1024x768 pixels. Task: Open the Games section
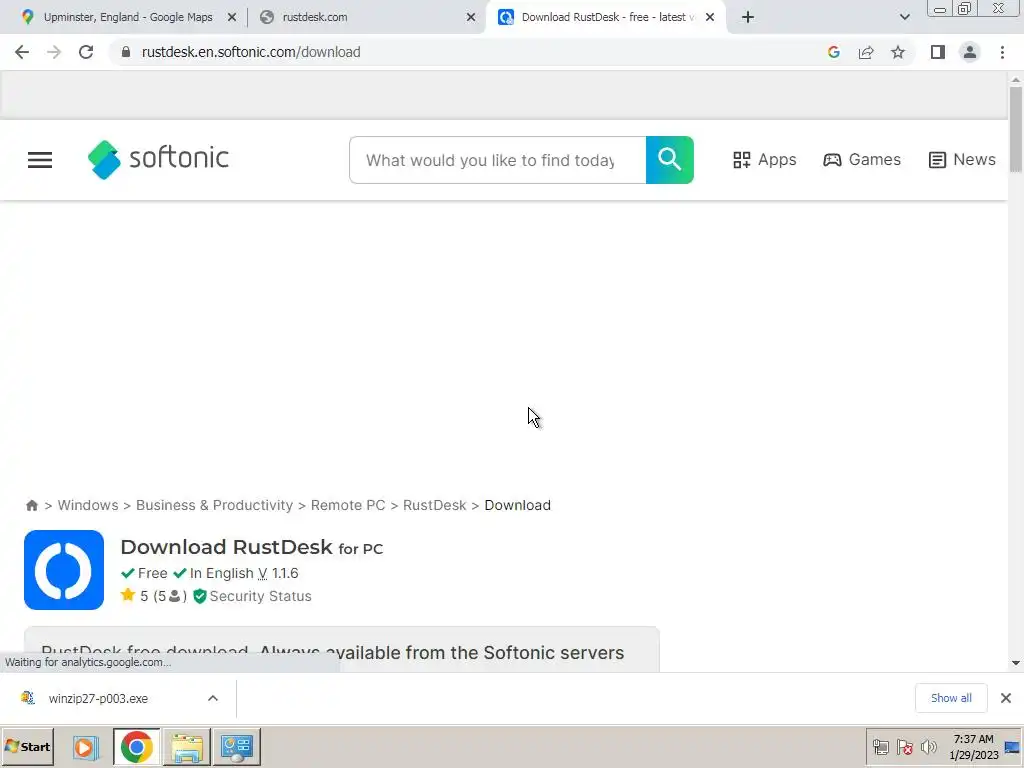click(861, 160)
